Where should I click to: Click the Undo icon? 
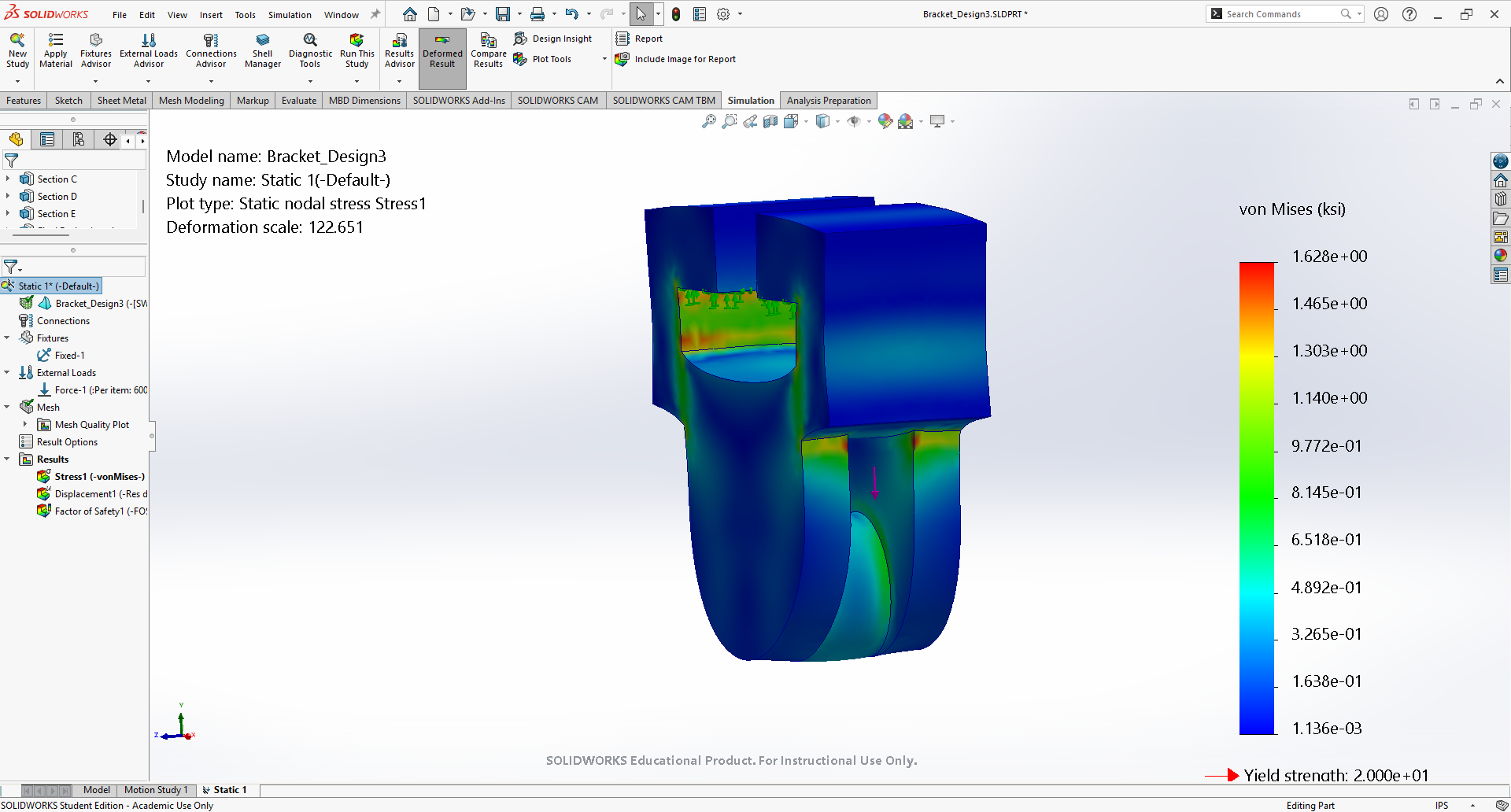[x=572, y=14]
